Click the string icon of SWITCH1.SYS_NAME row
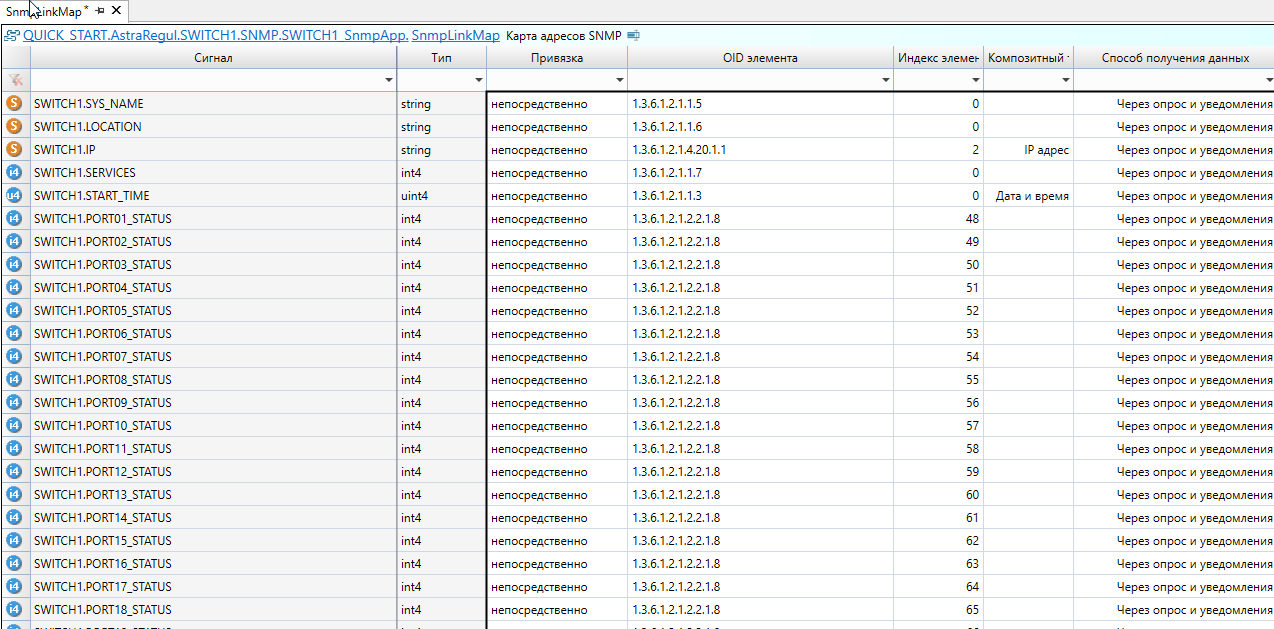The image size is (1274, 629). pyautogui.click(x=14, y=103)
